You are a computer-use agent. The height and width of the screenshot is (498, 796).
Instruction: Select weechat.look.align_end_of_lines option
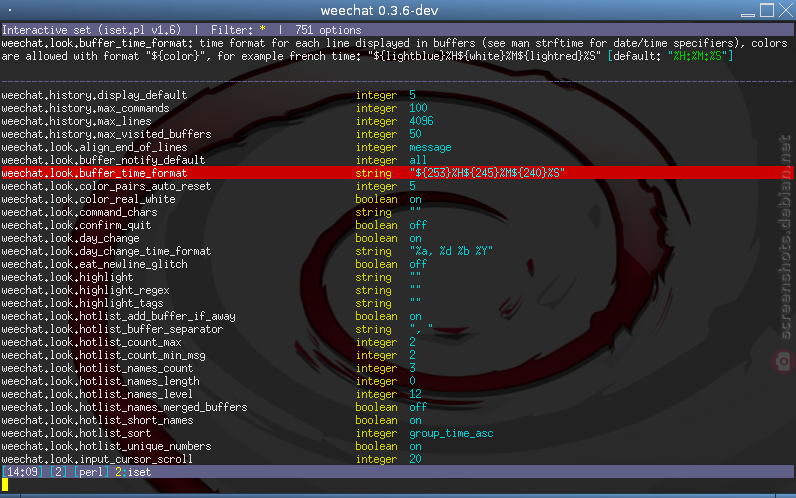[398, 147]
